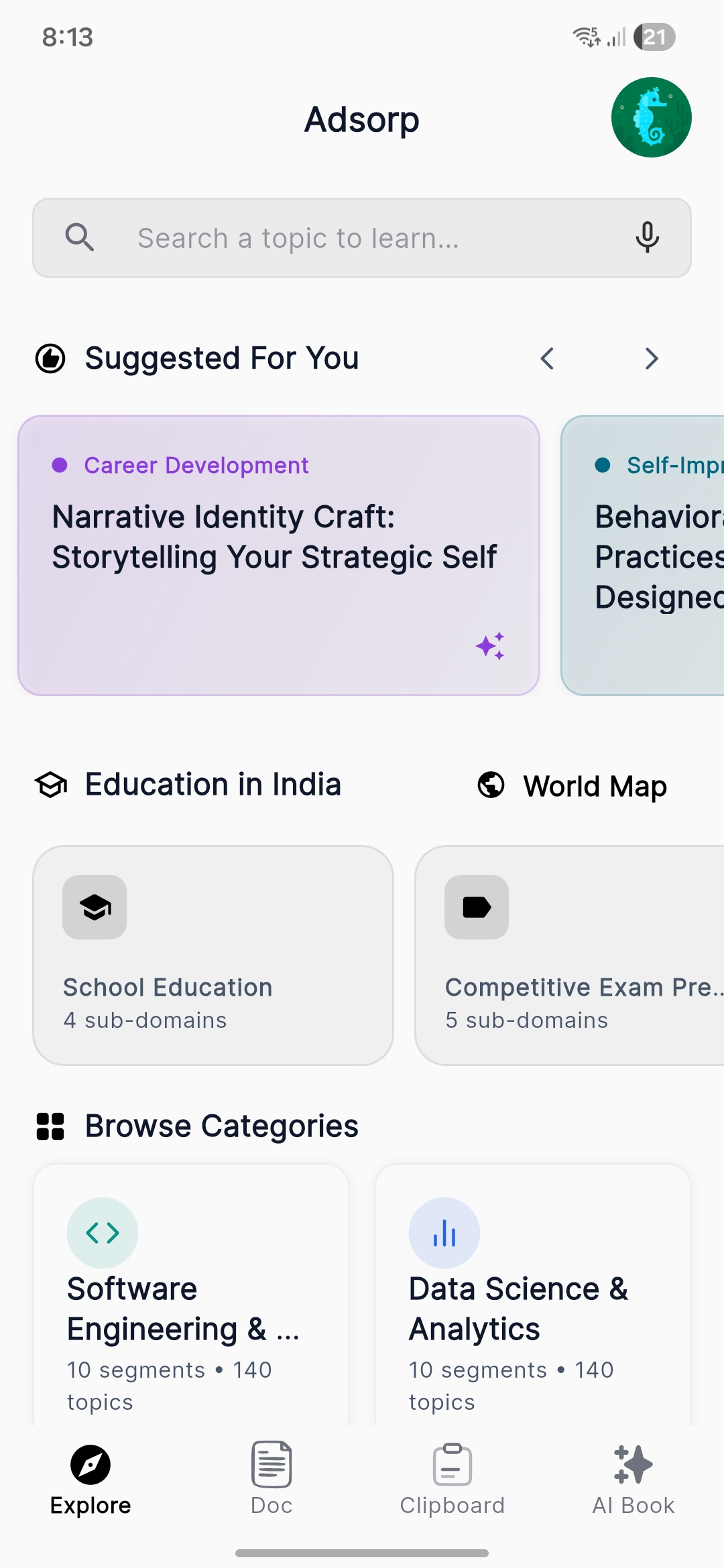724x1568 pixels.
Task: Focus the Search a topic to learn field
Action: tap(362, 238)
